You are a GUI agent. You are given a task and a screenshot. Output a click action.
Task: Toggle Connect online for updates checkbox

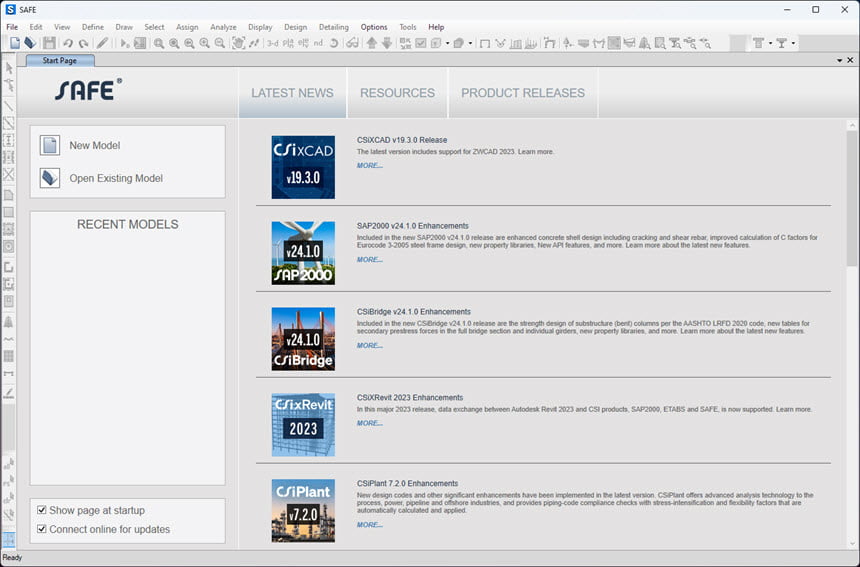(42, 529)
